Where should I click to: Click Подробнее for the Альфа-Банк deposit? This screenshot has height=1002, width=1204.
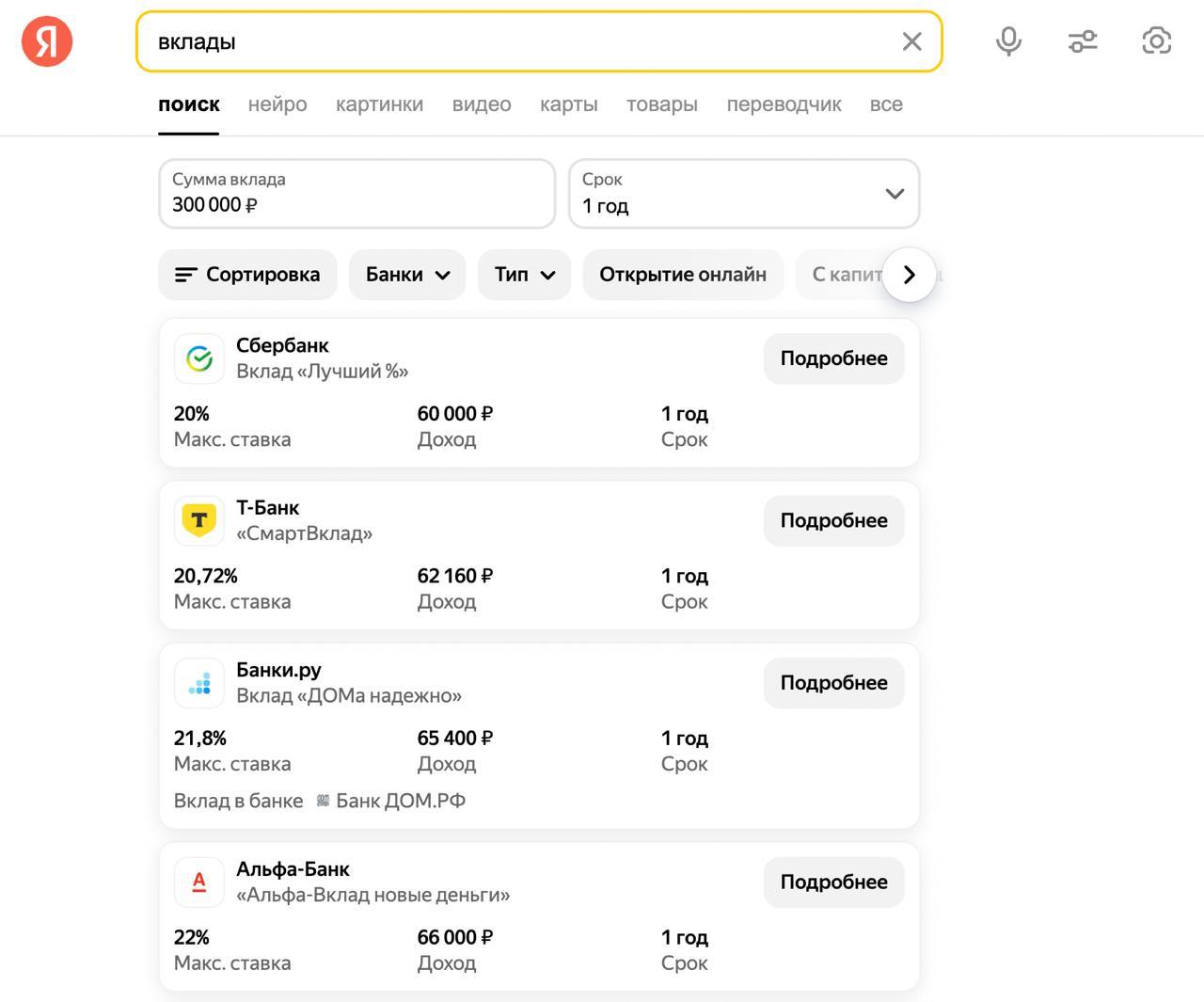pyautogui.click(x=833, y=883)
